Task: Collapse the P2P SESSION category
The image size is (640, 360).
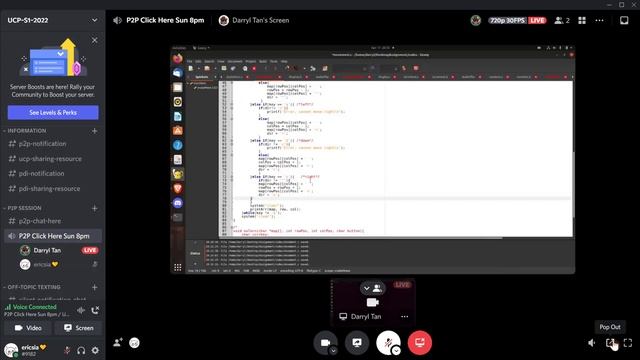Action: [23, 208]
